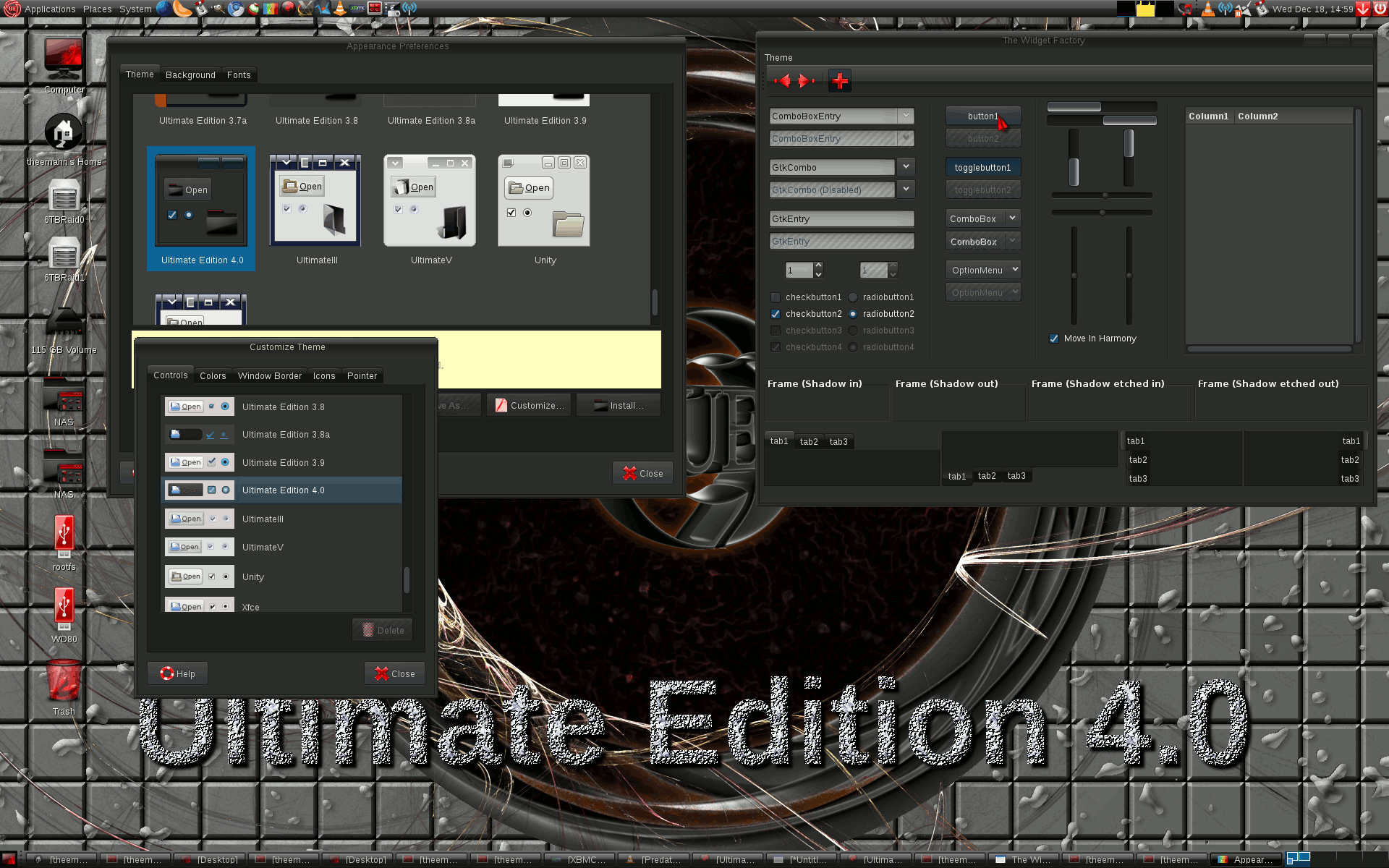Open Icons tab in Customize Theme
Image resolution: width=1389 pixels, height=868 pixels.
click(x=324, y=376)
